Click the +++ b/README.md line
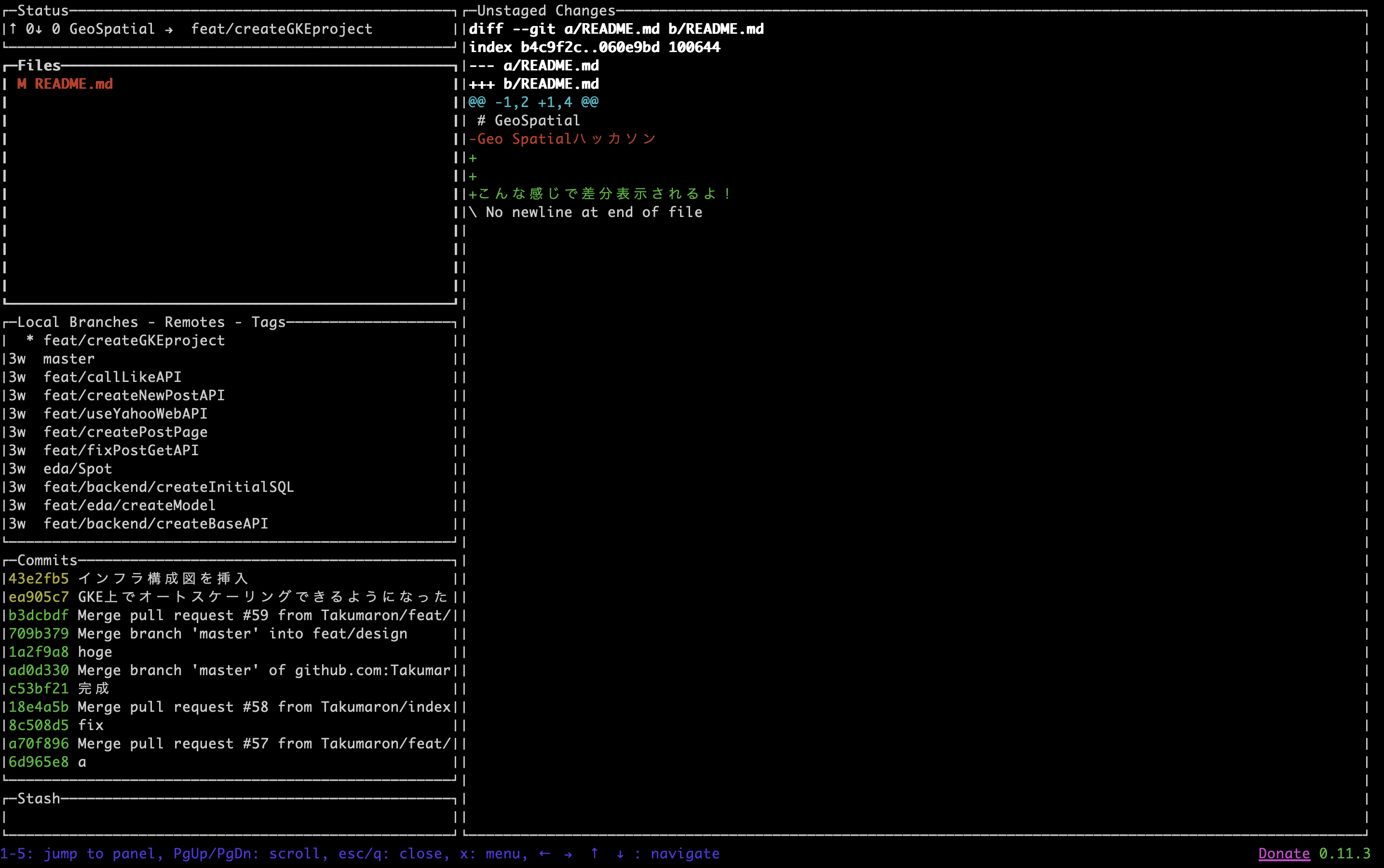 pos(534,84)
